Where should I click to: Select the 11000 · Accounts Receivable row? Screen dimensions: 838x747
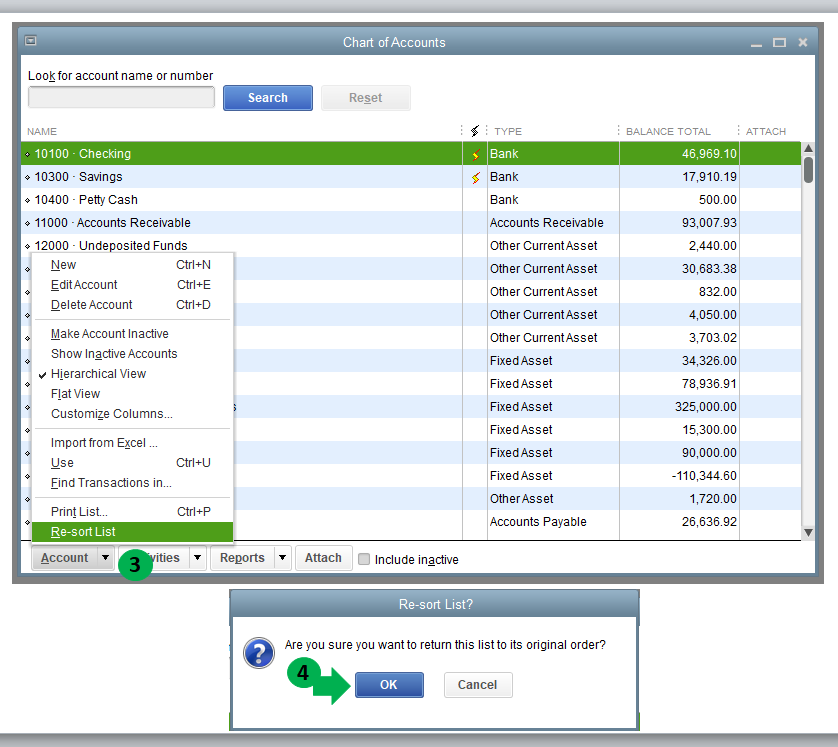(x=410, y=223)
